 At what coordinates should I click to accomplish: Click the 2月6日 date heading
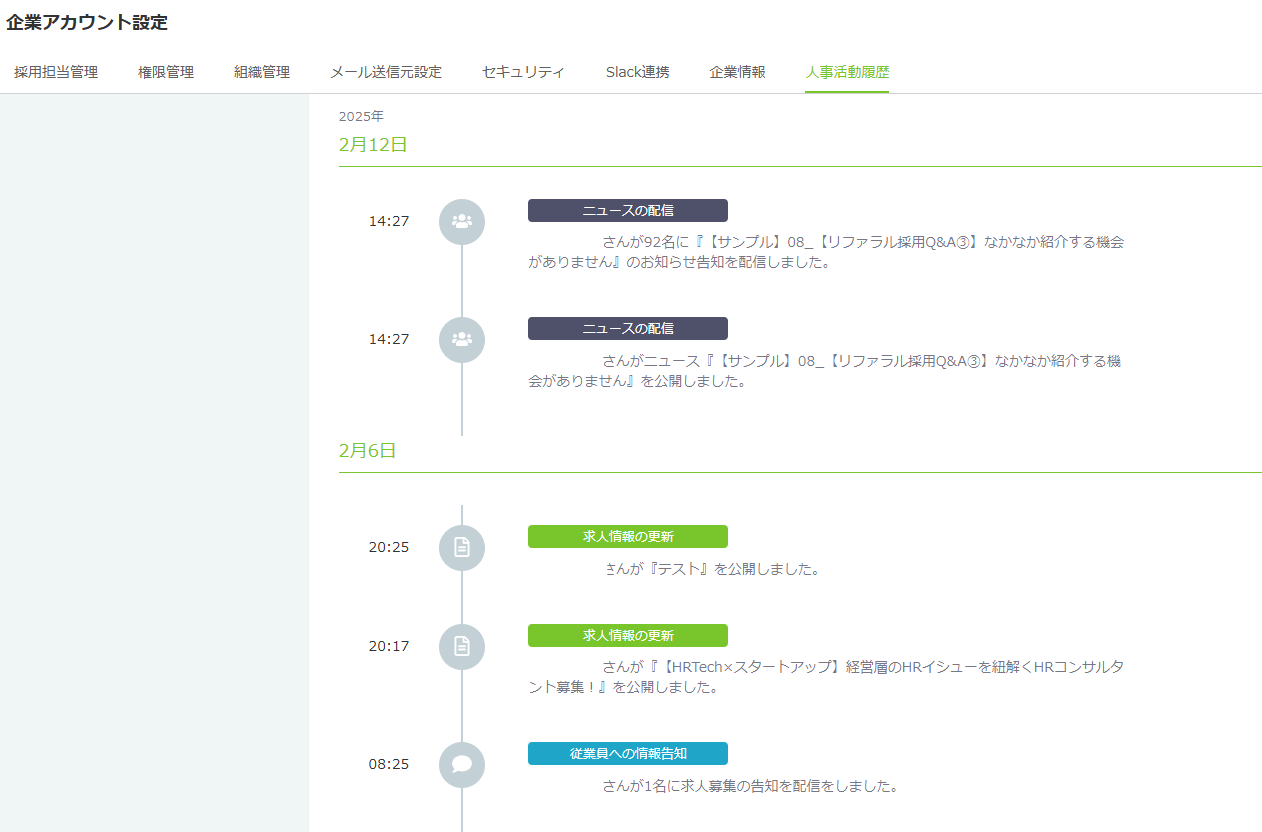(x=368, y=451)
